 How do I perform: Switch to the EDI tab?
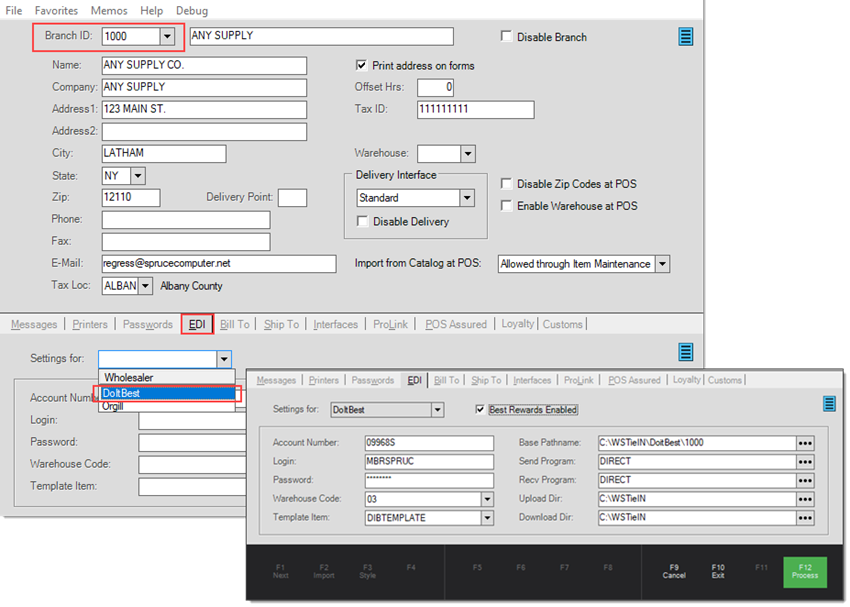196,324
